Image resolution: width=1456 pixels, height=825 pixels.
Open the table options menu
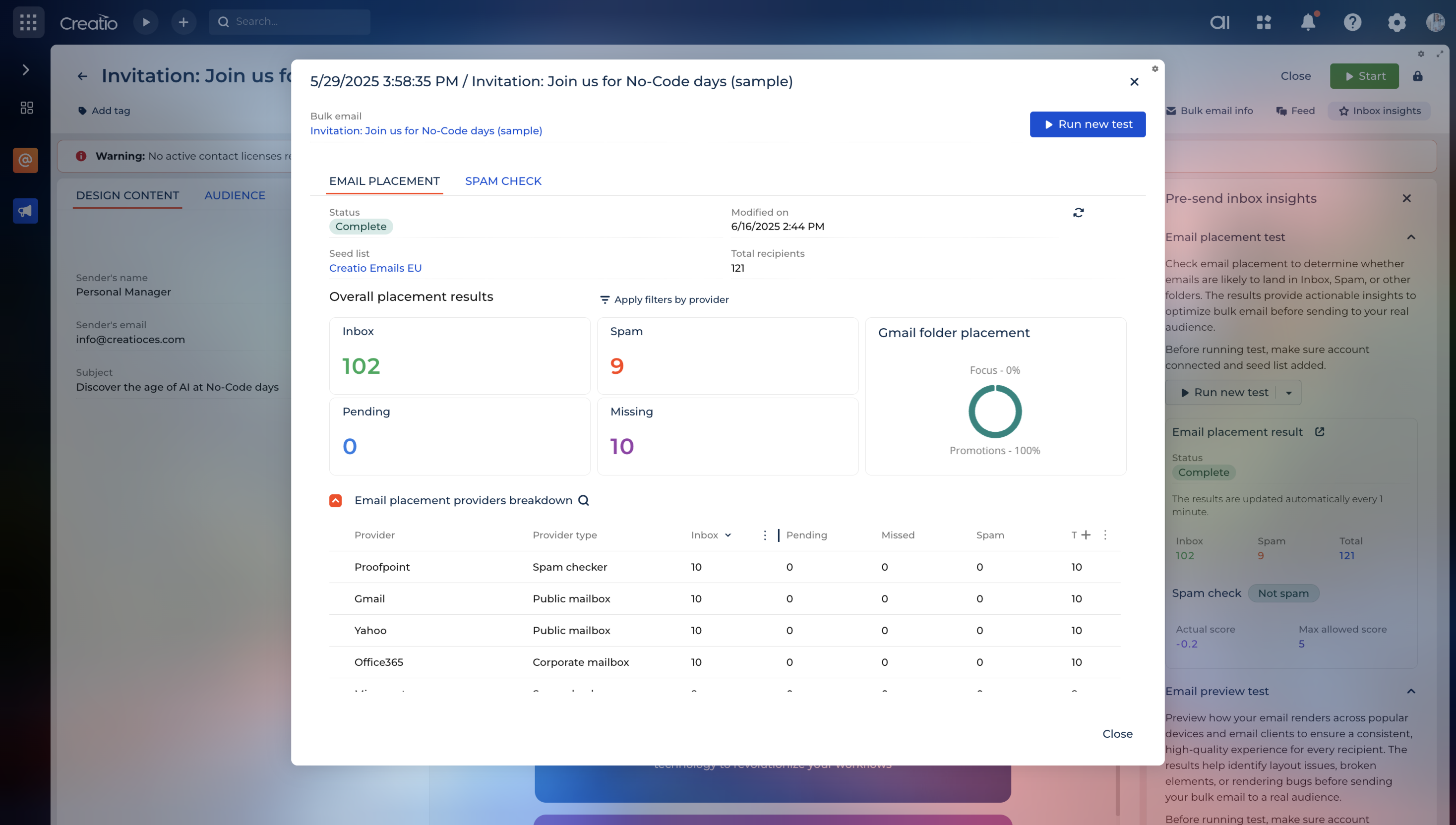(1104, 535)
